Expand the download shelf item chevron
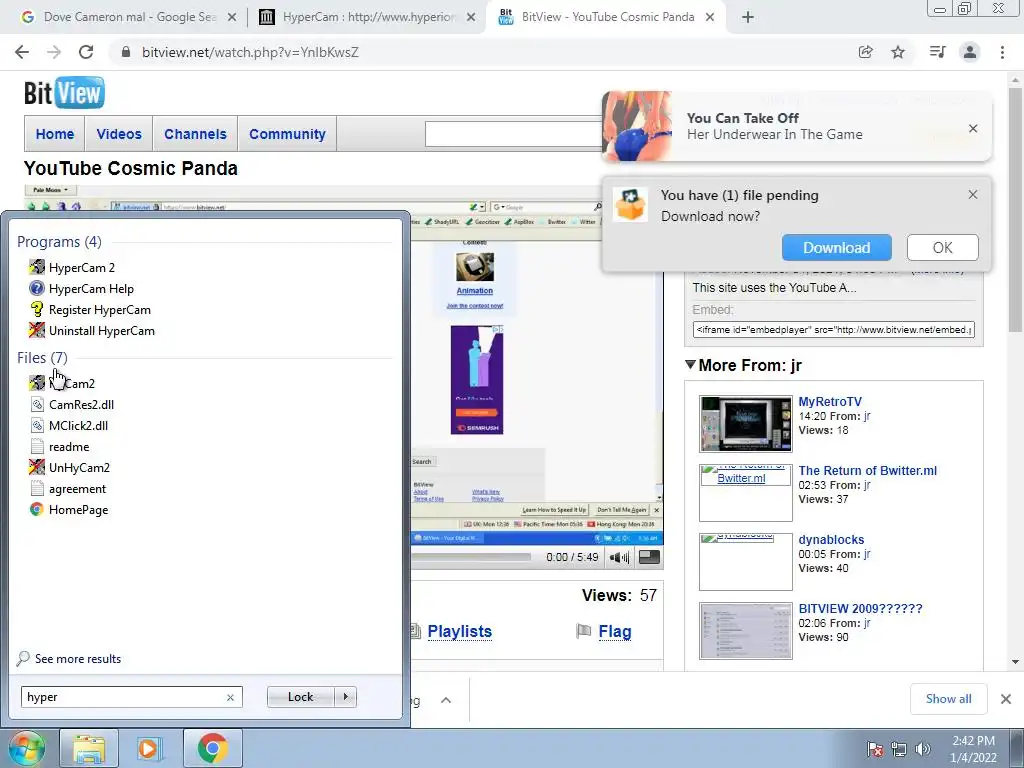This screenshot has width=1024, height=768. pos(445,700)
